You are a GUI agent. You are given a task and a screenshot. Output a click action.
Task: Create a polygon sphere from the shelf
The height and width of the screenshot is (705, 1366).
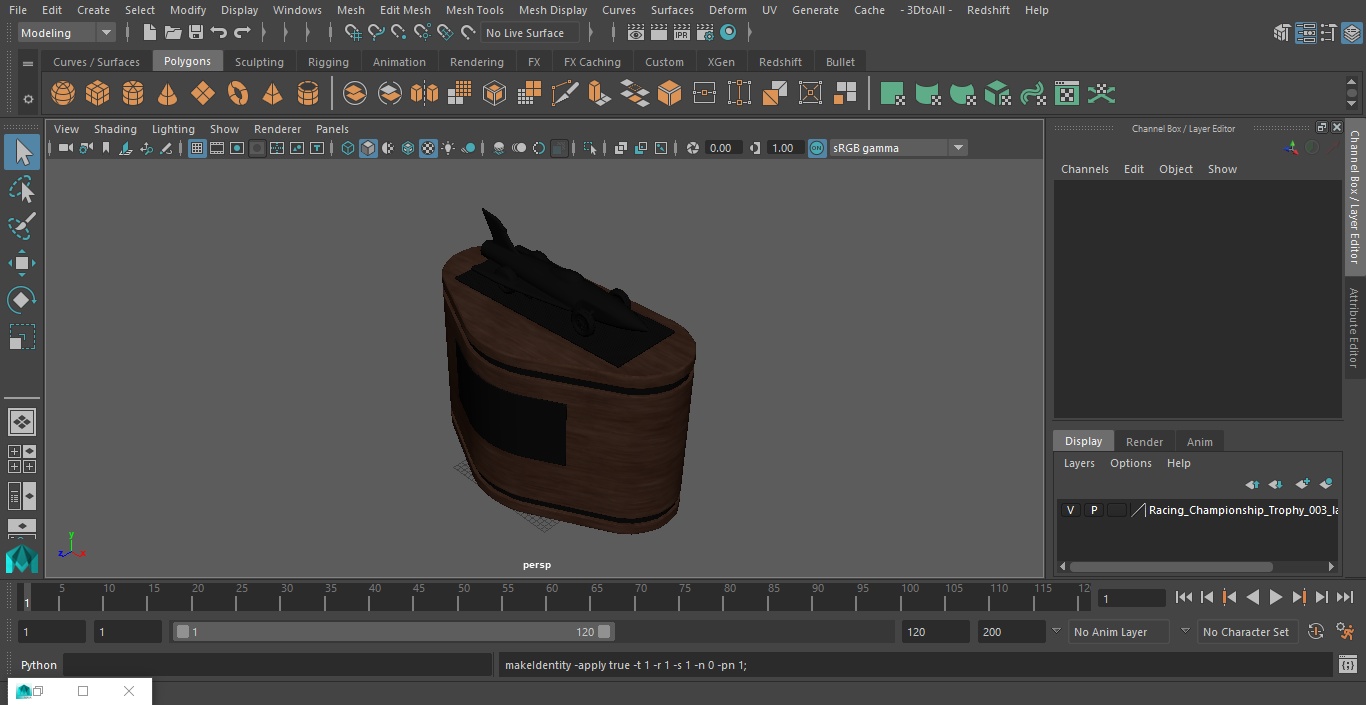click(63, 94)
